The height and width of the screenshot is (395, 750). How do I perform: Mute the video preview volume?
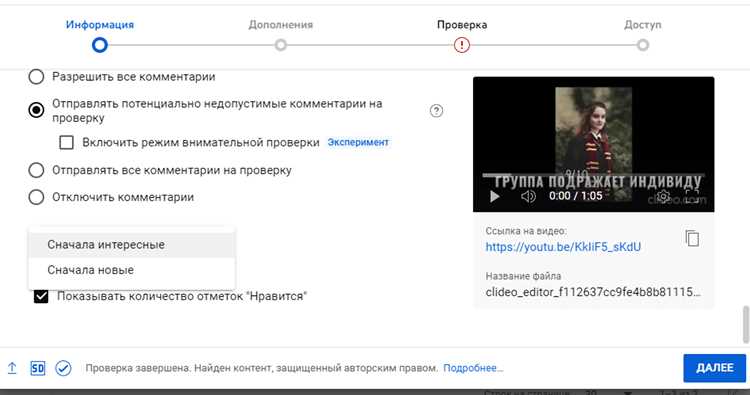[528, 196]
